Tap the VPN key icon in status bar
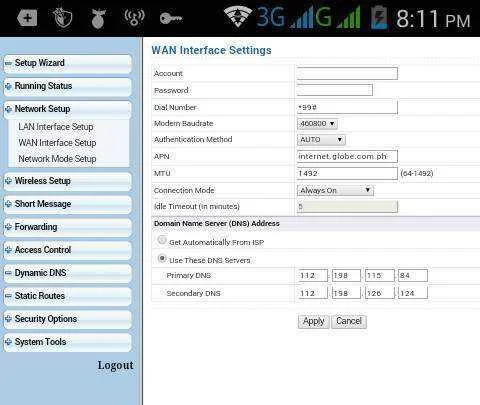This screenshot has height=405, width=480. 171,18
